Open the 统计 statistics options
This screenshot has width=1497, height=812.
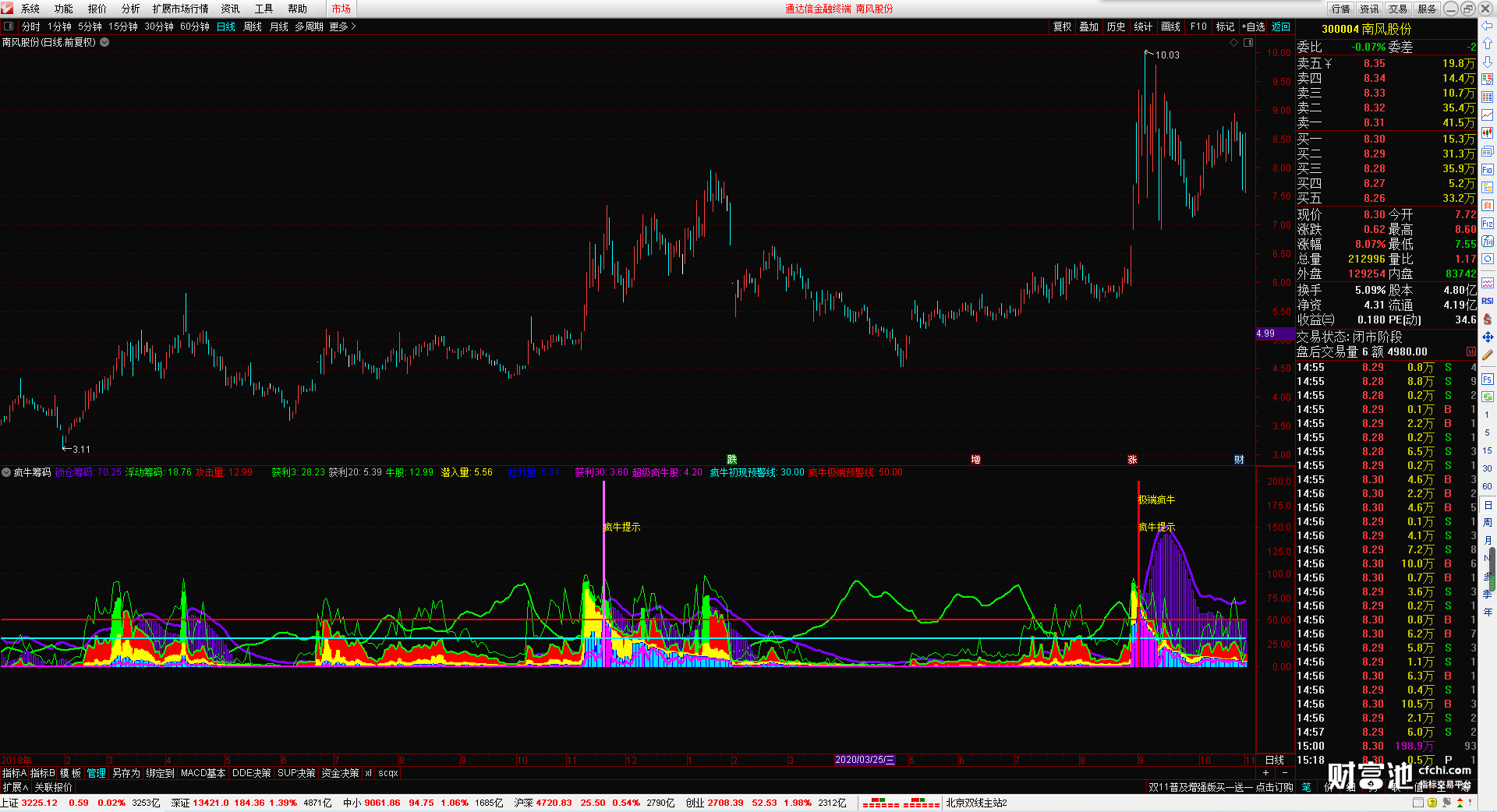(x=1143, y=26)
